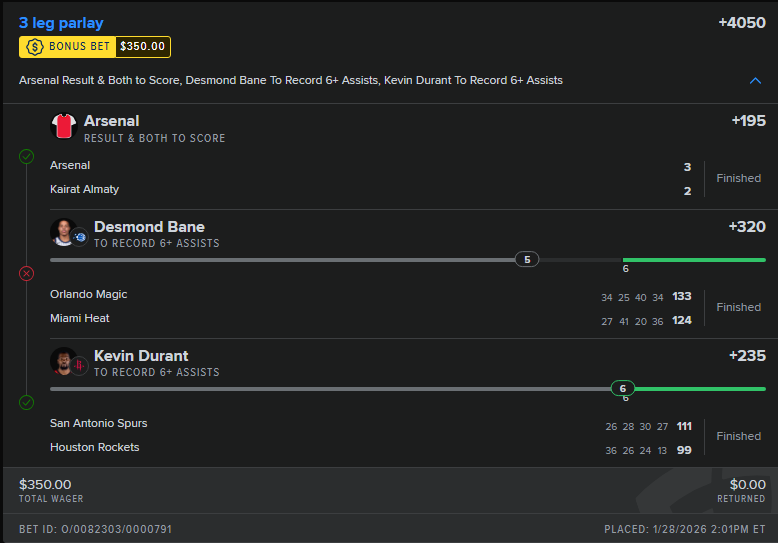Click the Spurs final score 111
This screenshot has height=543, width=778.
(684, 426)
